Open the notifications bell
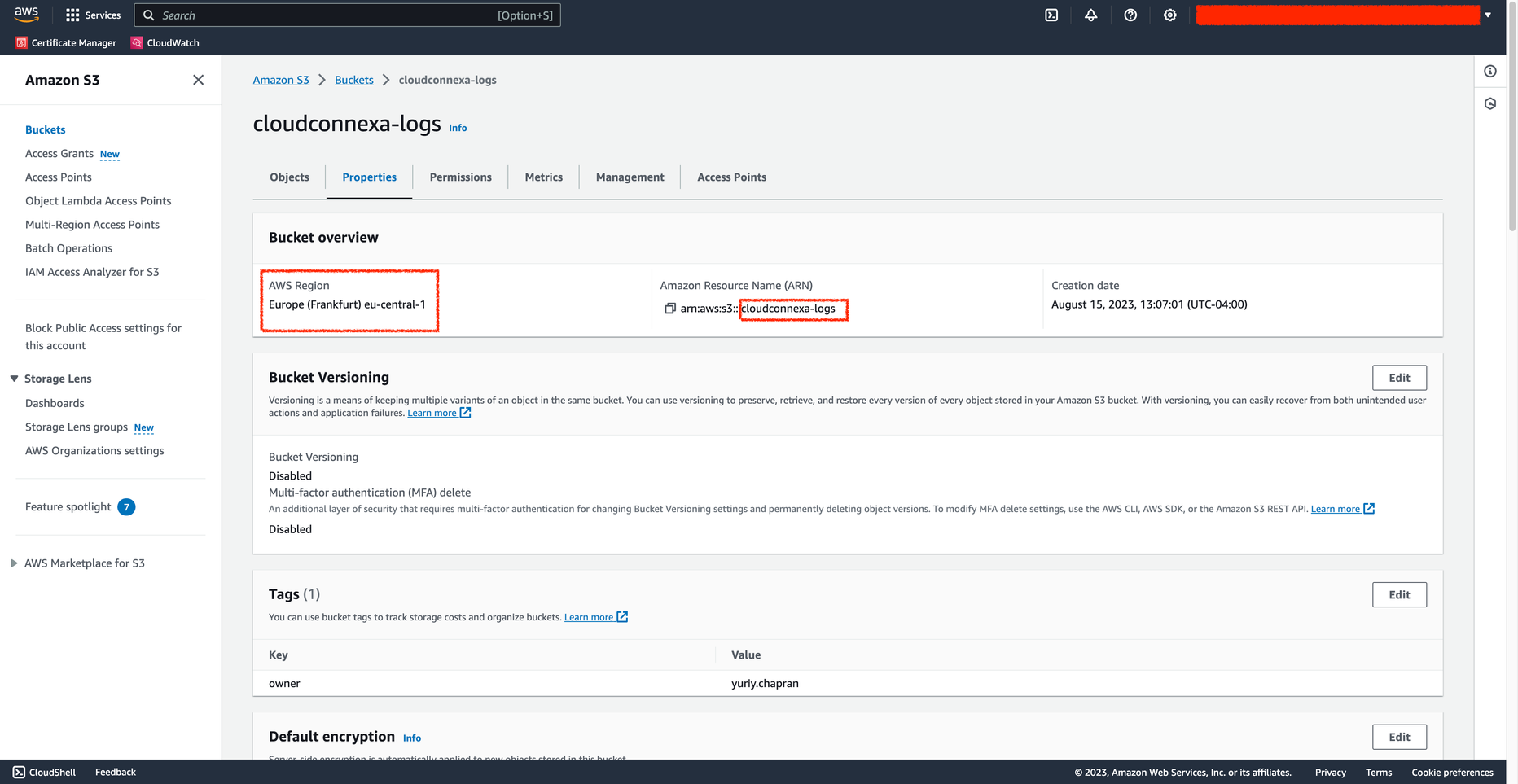Image resolution: width=1518 pixels, height=784 pixels. point(1090,15)
